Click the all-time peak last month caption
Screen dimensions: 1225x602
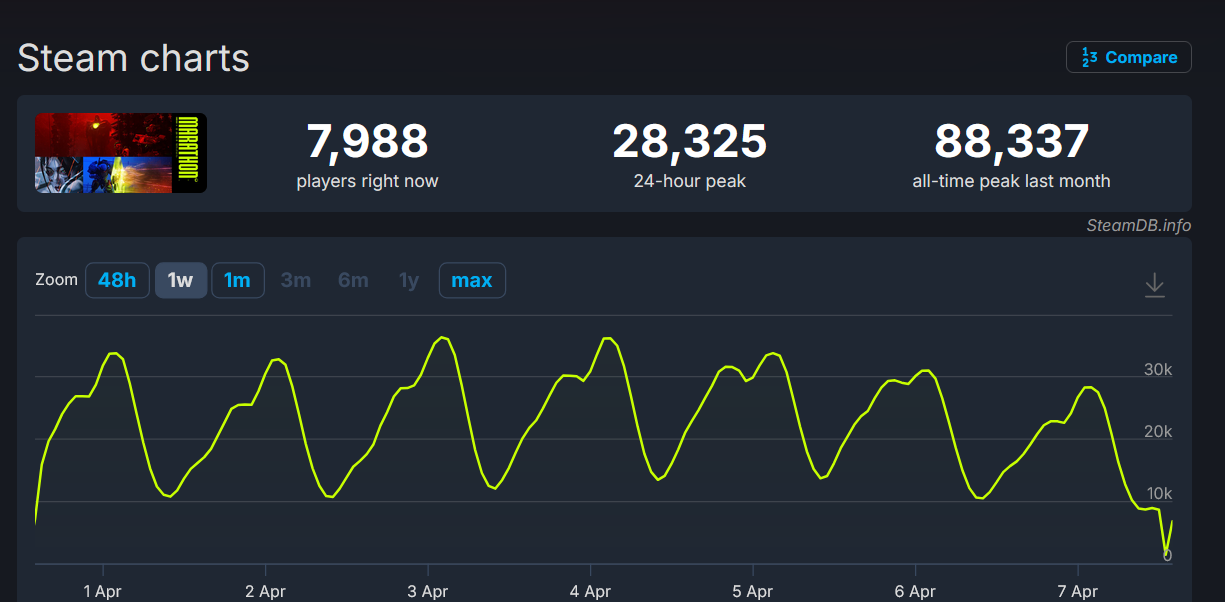click(x=1012, y=181)
